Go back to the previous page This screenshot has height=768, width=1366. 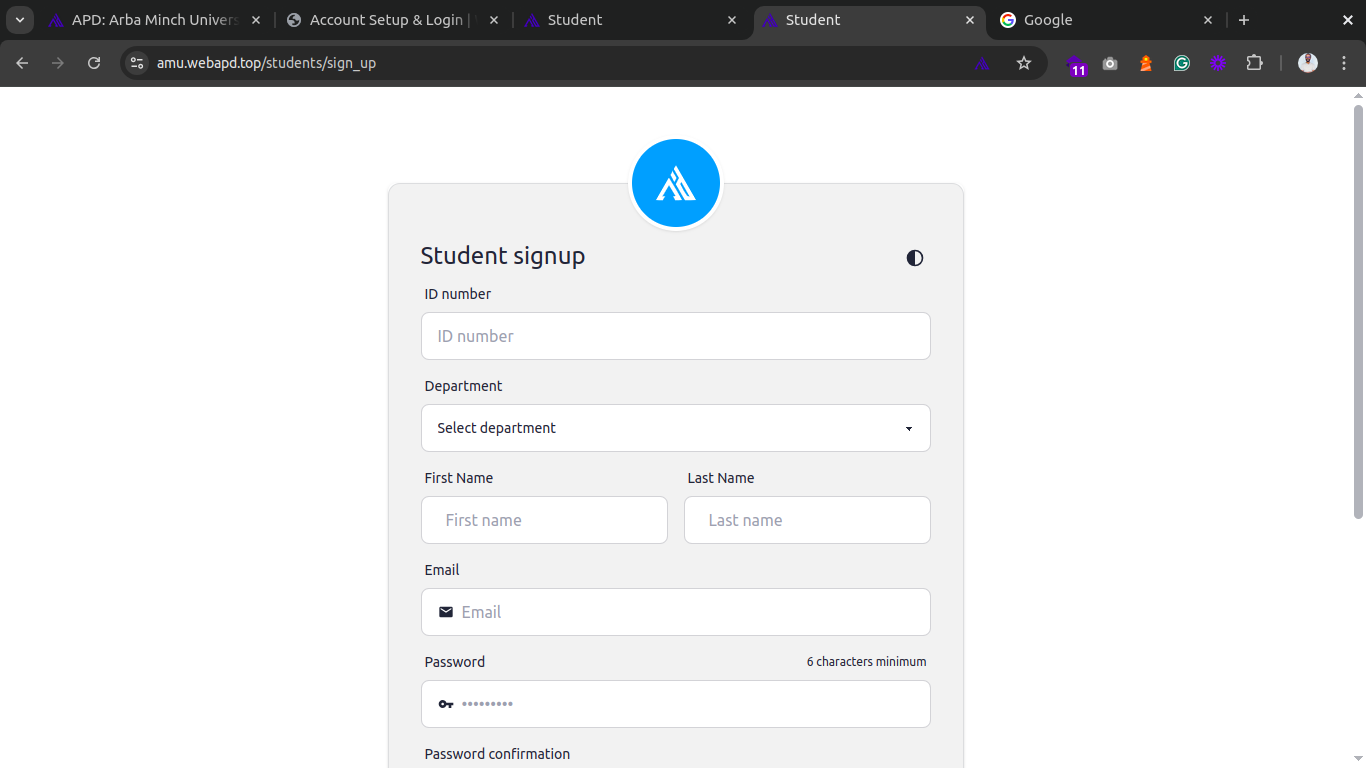pyautogui.click(x=22, y=63)
